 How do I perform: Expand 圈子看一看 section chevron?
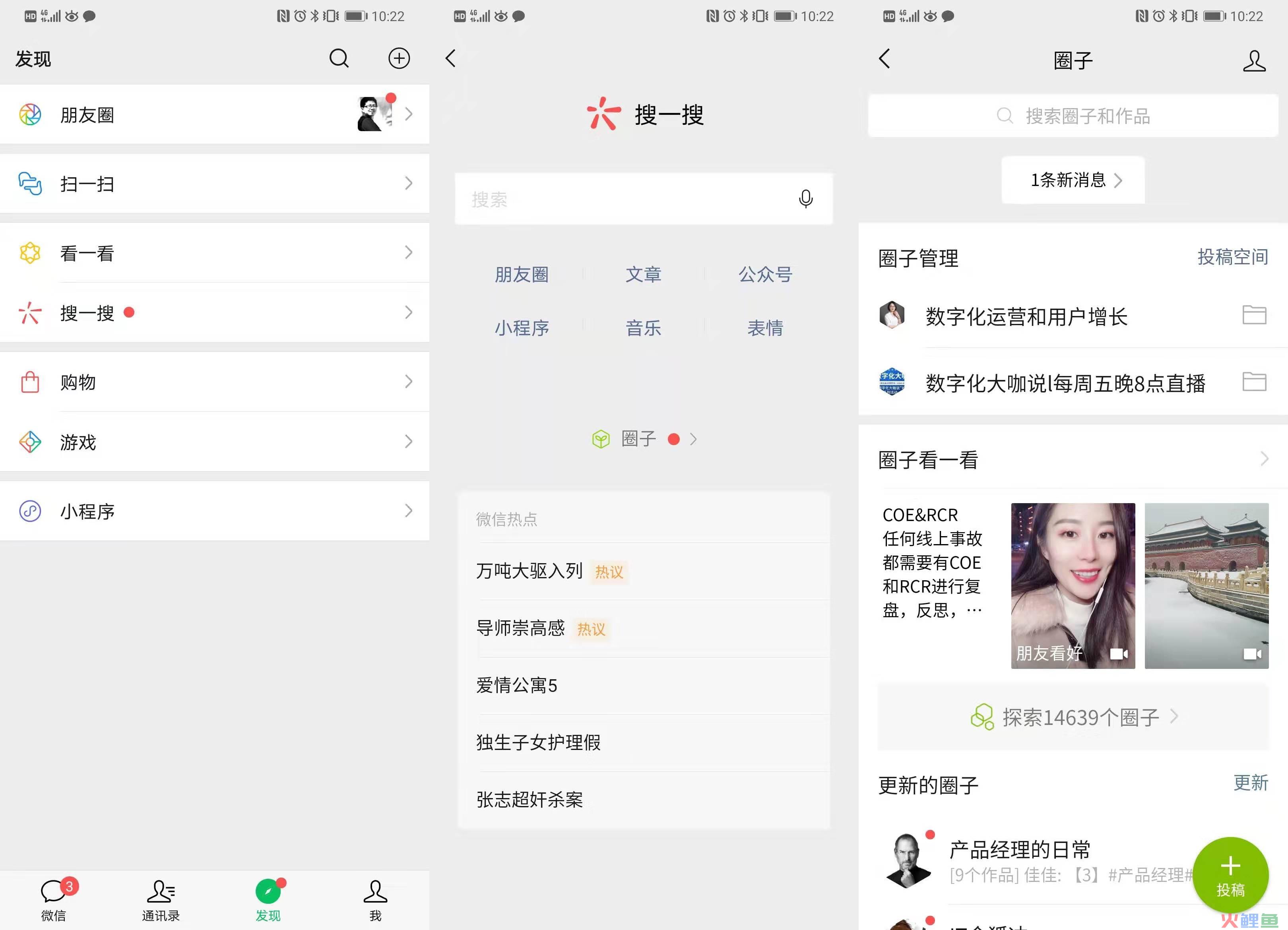1264,459
